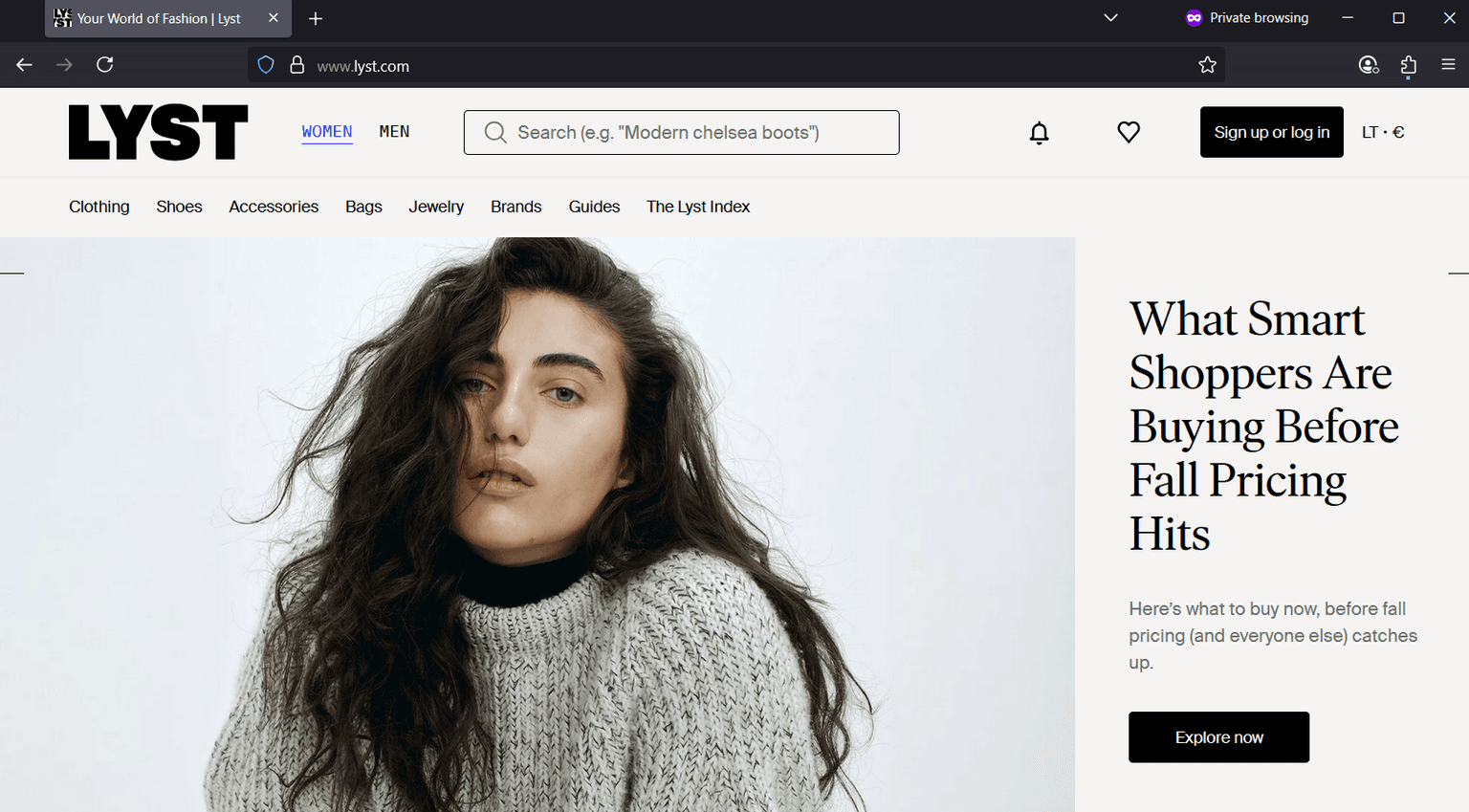Open the LT · € region selector

pos(1383,133)
